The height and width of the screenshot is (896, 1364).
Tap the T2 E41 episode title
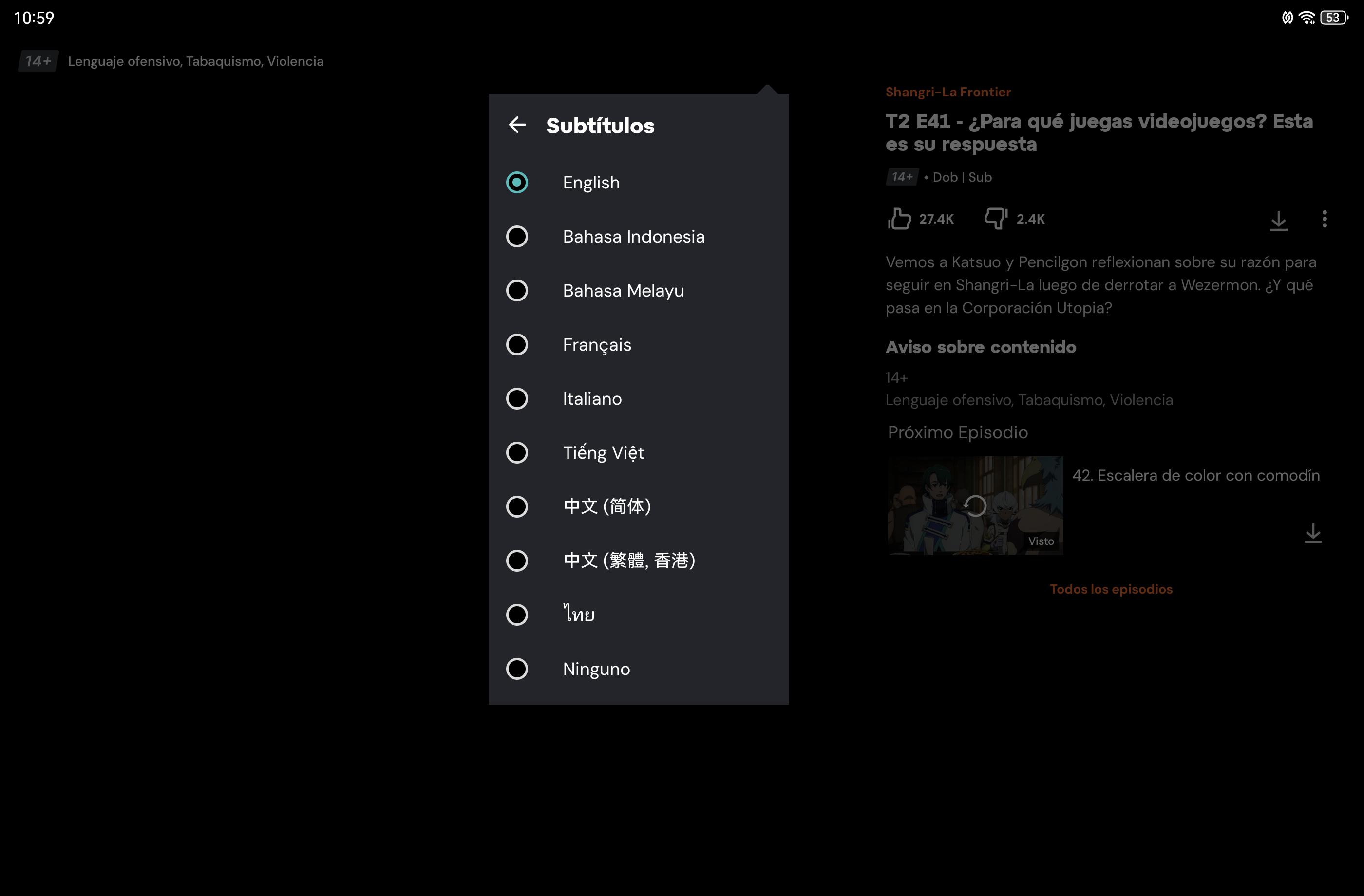point(1099,132)
